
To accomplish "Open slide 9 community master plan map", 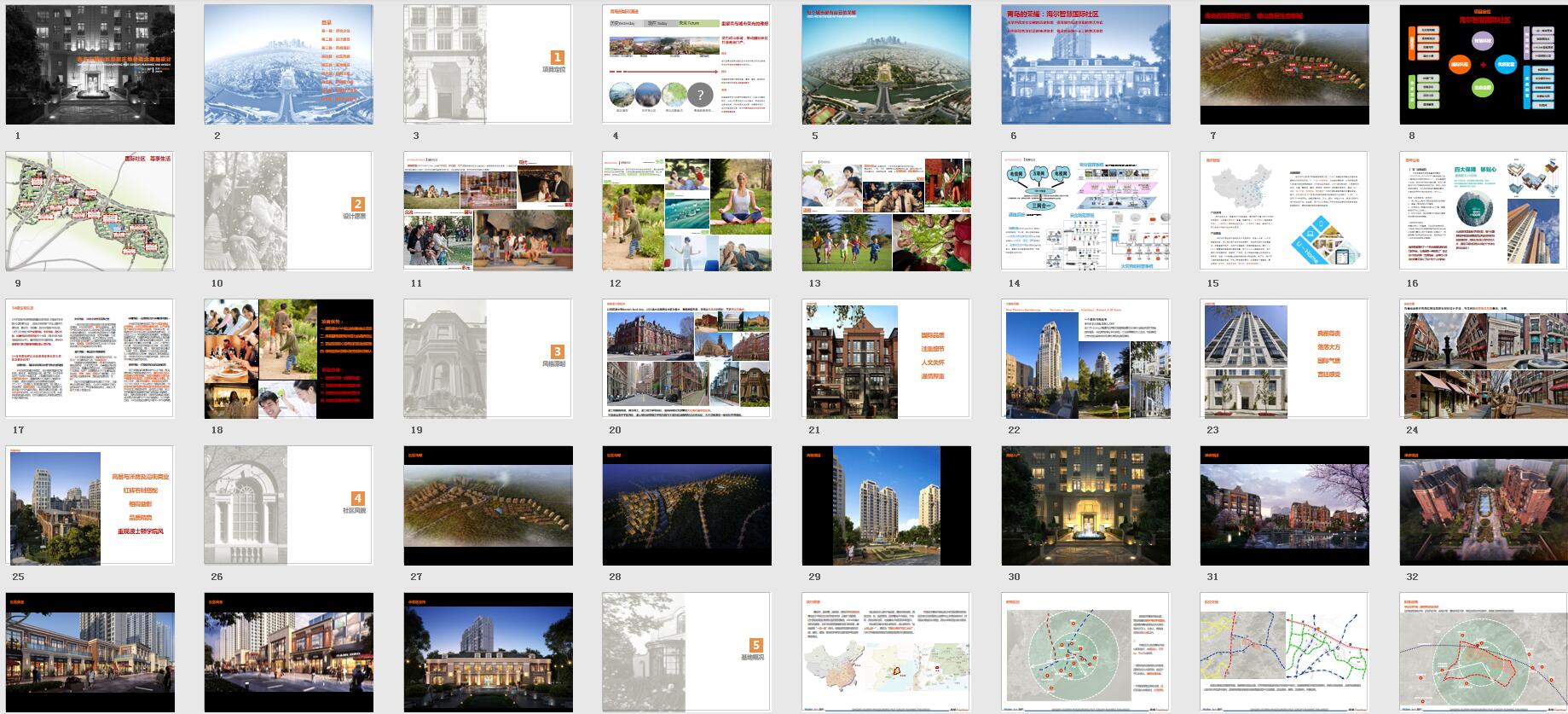I will 90,212.
